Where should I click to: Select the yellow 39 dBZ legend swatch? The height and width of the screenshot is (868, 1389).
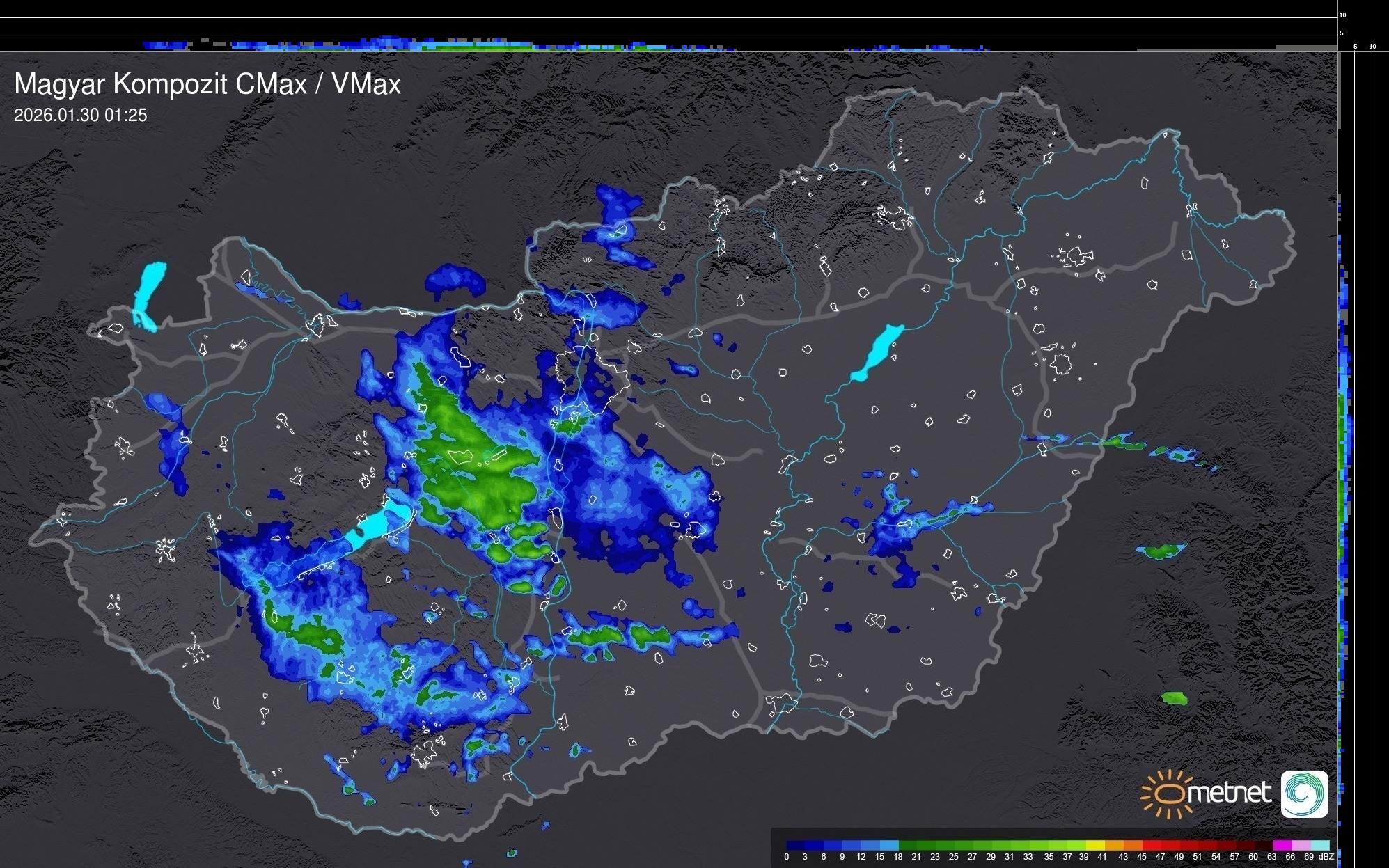(x=1095, y=845)
